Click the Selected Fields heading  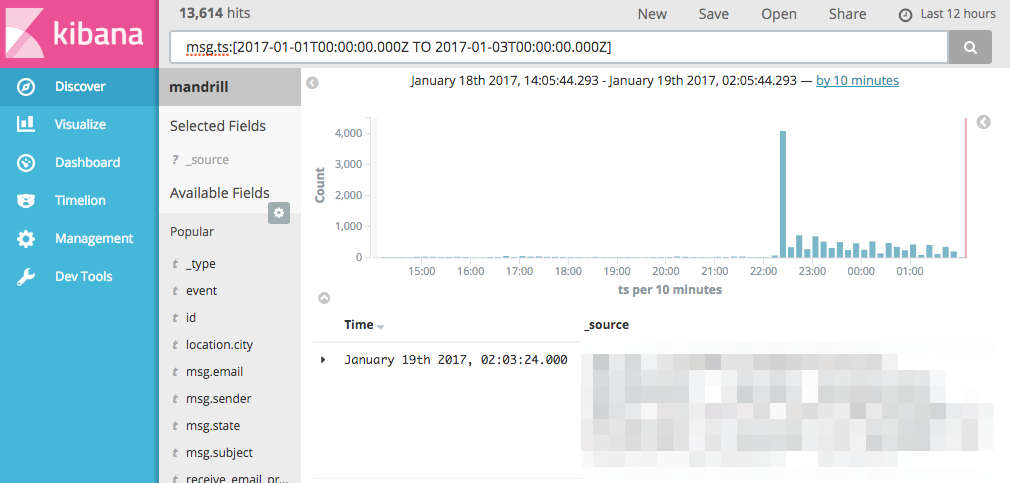coord(218,126)
